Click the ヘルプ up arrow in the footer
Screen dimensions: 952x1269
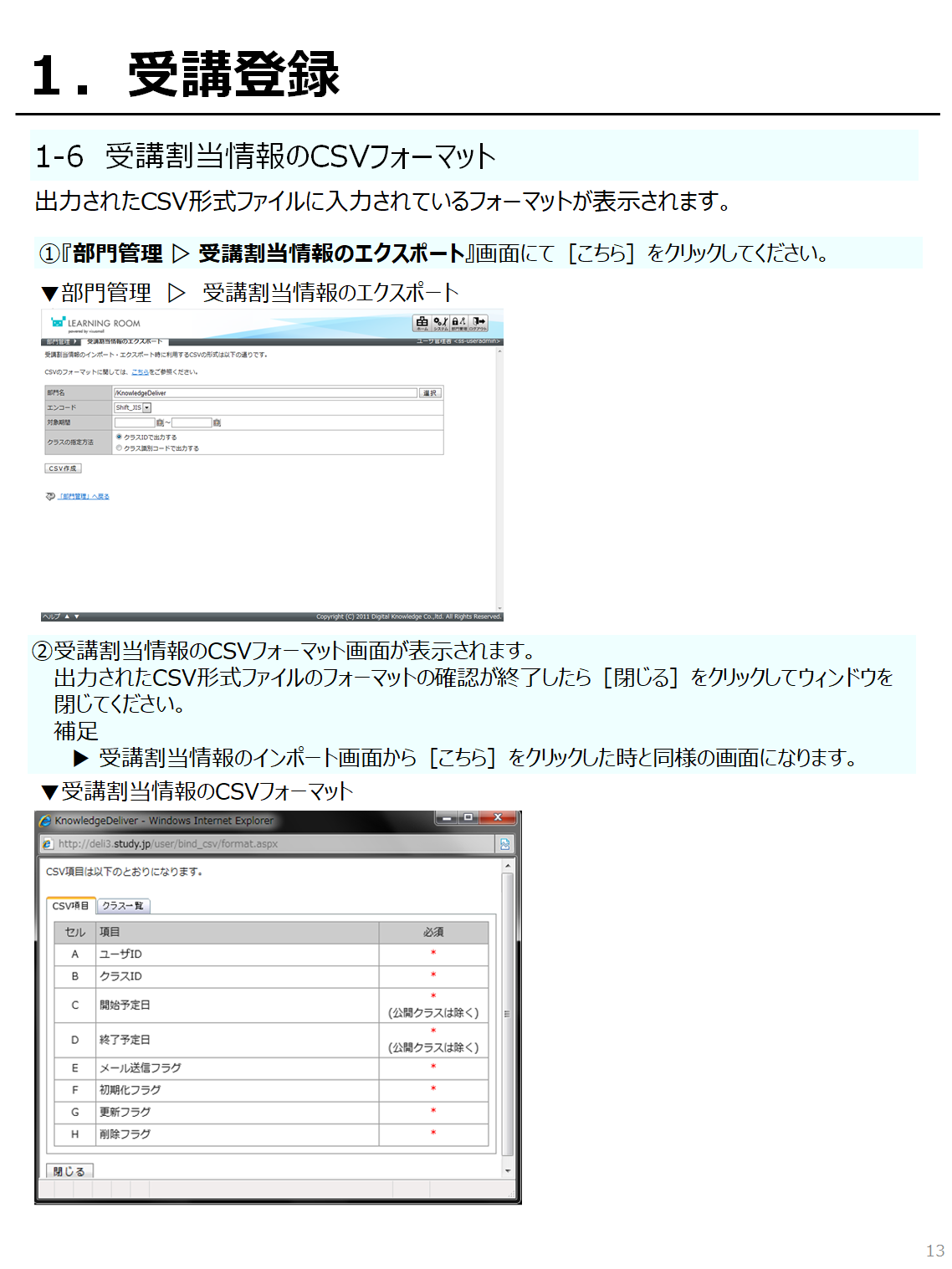67,617
